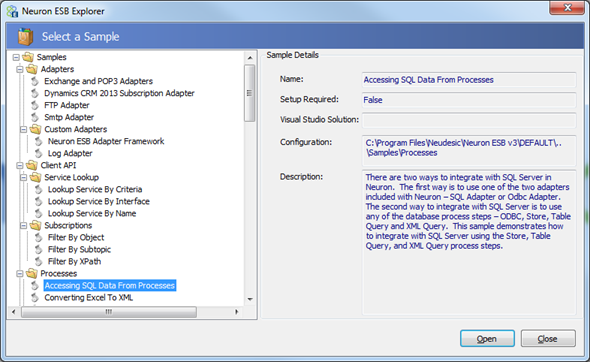
Task: Click the Custom Adapters folder icon
Action: [x=35, y=129]
